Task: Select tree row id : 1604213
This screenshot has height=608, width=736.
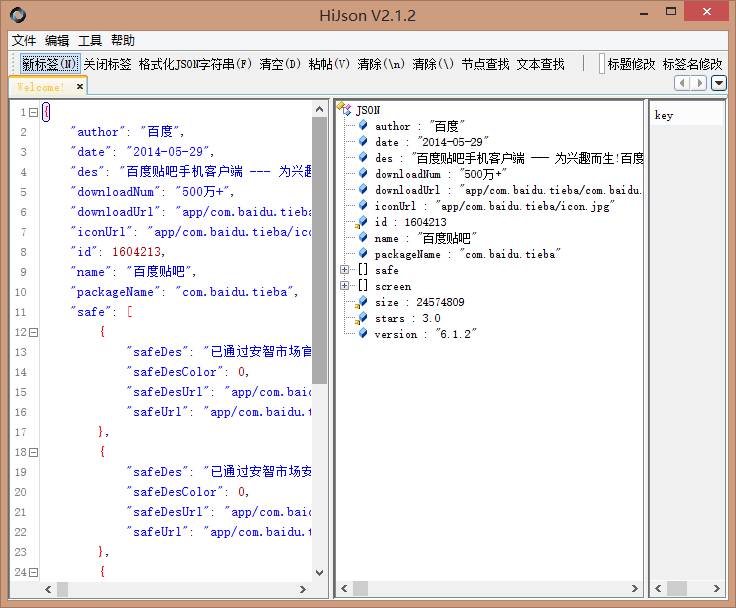Action: click(x=411, y=222)
